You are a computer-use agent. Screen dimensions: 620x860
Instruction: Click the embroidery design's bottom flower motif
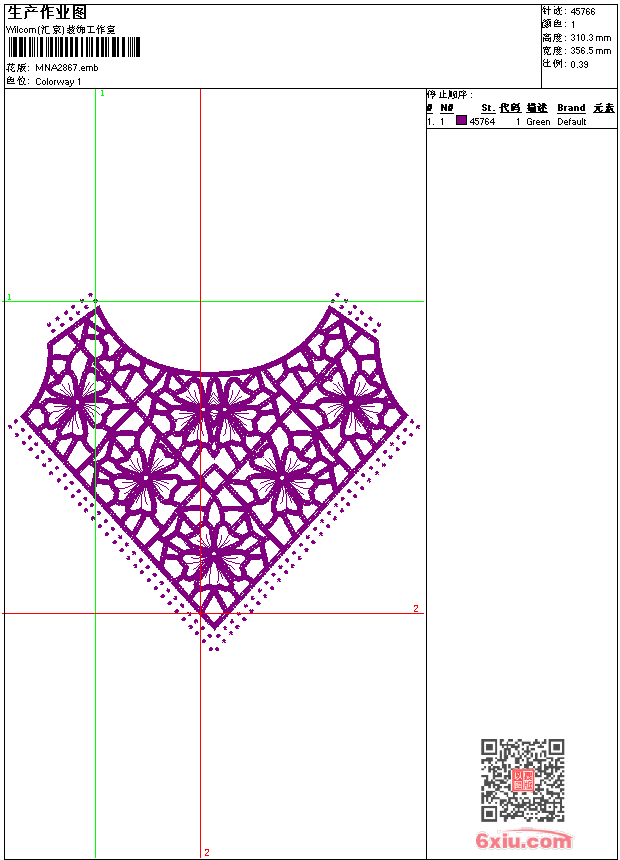214,549
